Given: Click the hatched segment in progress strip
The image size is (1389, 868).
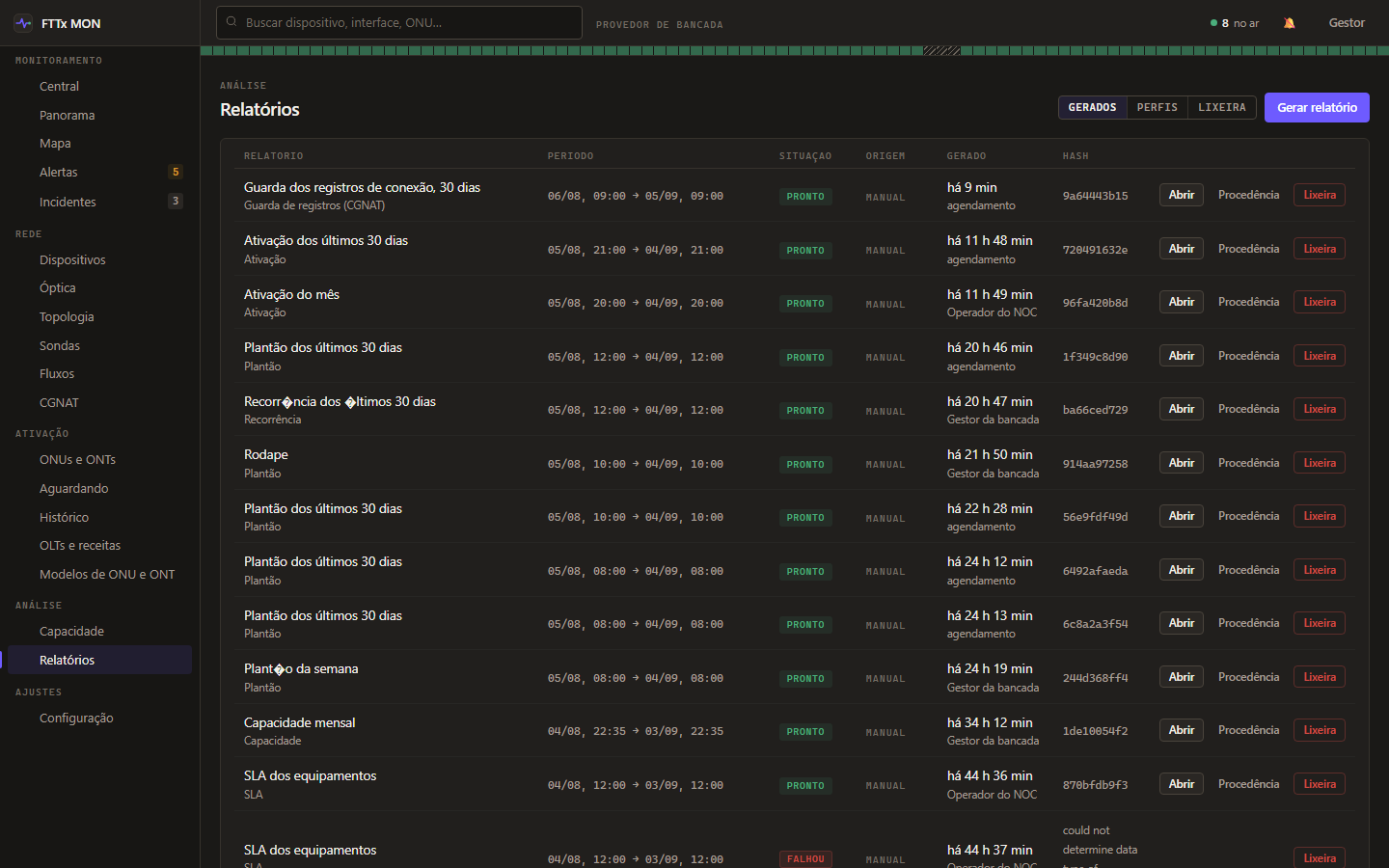Looking at the screenshot, I should [941, 50].
